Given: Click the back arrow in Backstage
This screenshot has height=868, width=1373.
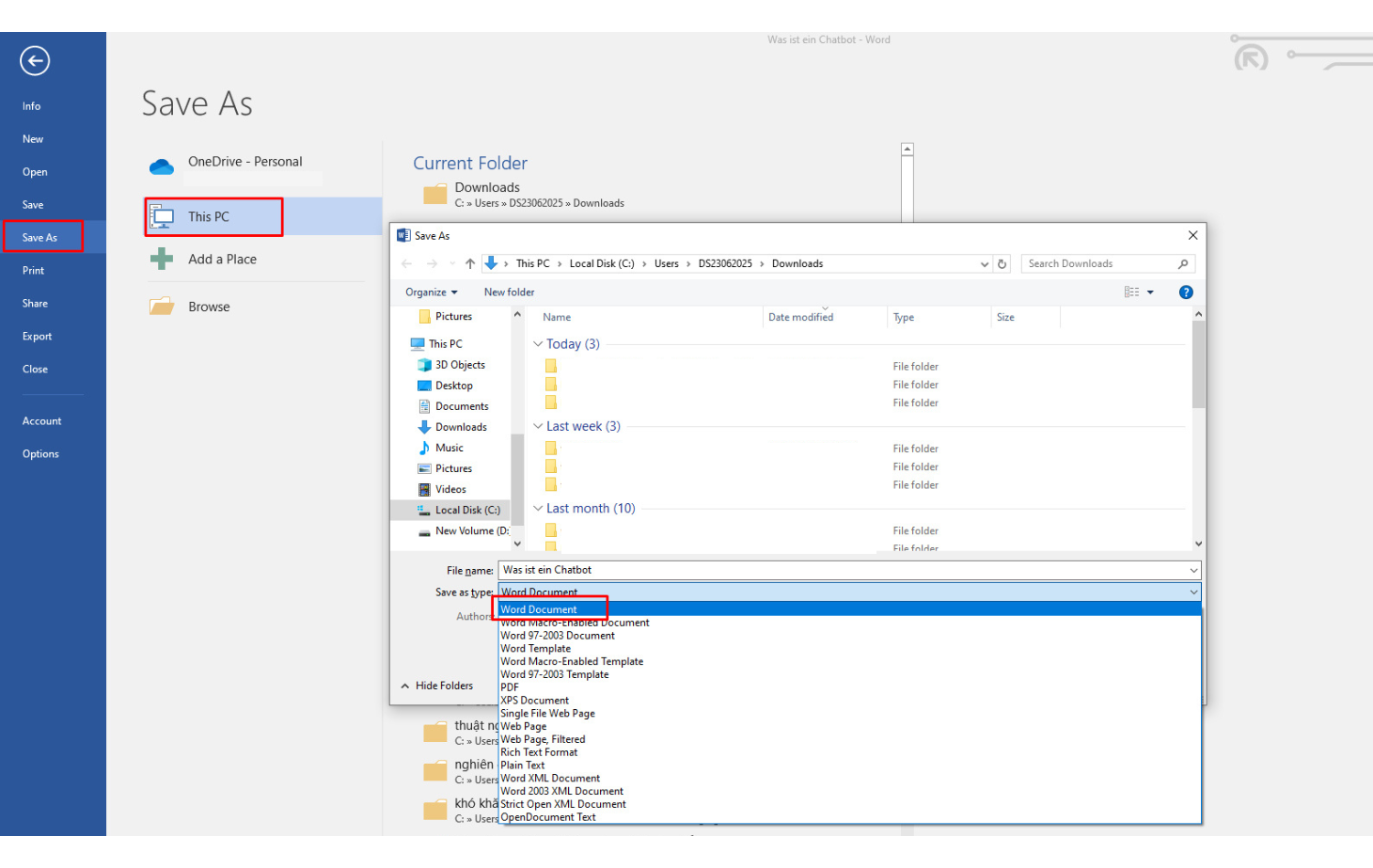Looking at the screenshot, I should point(35,61).
